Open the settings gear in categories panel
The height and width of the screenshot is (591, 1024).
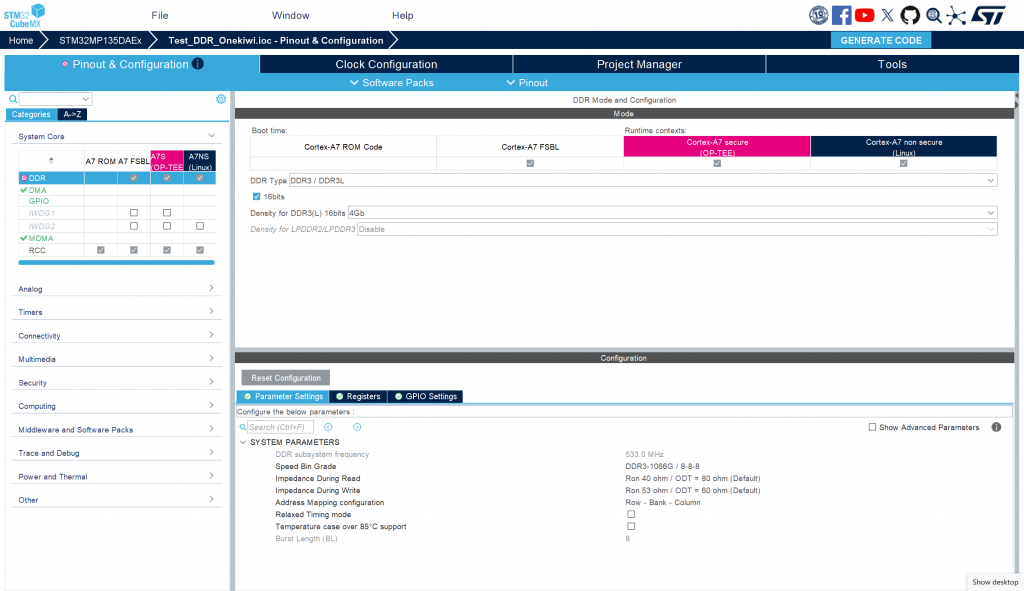click(221, 99)
